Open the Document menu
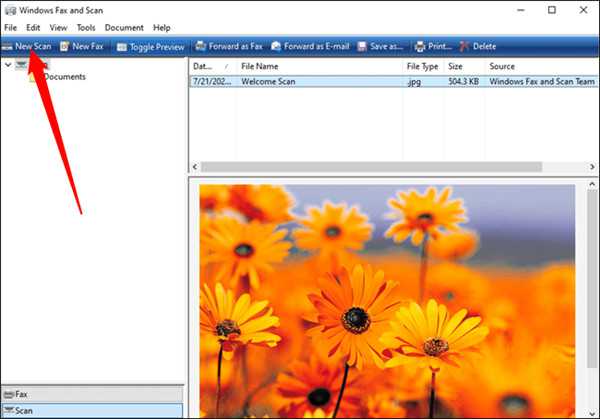Image resolution: width=600 pixels, height=419 pixels. [x=124, y=28]
